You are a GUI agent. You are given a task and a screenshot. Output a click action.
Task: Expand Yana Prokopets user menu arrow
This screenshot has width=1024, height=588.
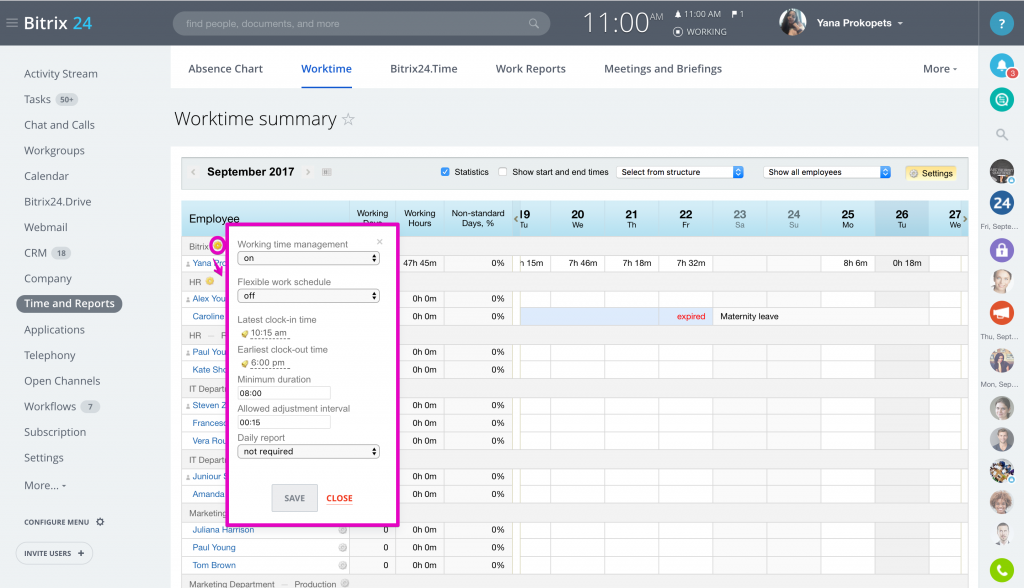click(901, 24)
